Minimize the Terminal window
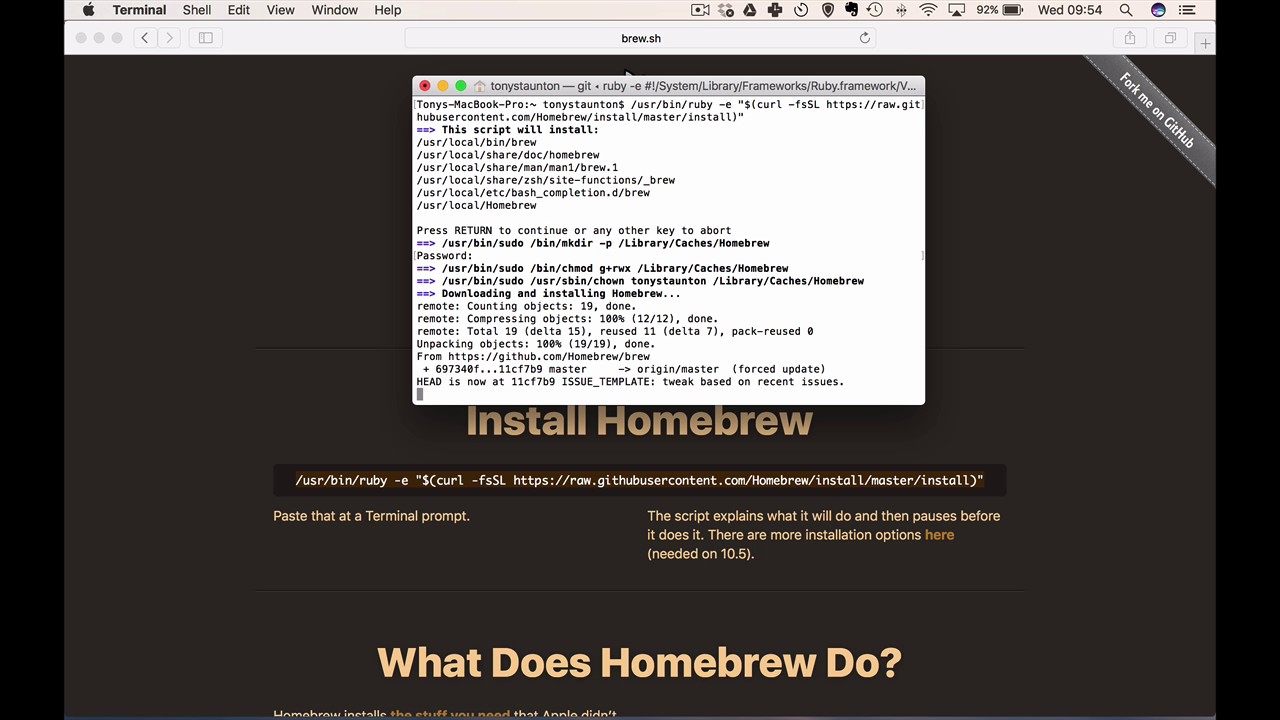1280x720 pixels. point(443,86)
